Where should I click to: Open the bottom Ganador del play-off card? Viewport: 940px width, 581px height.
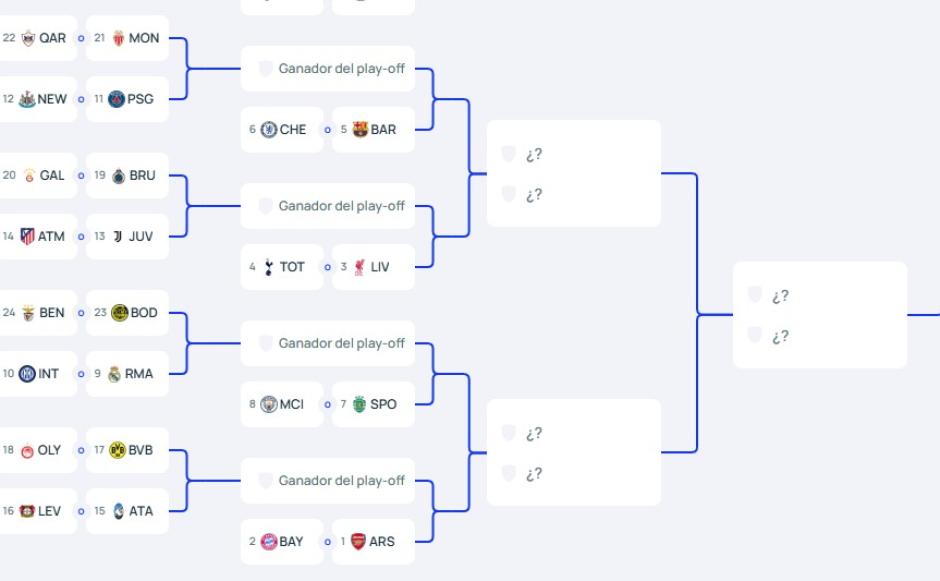(328, 481)
